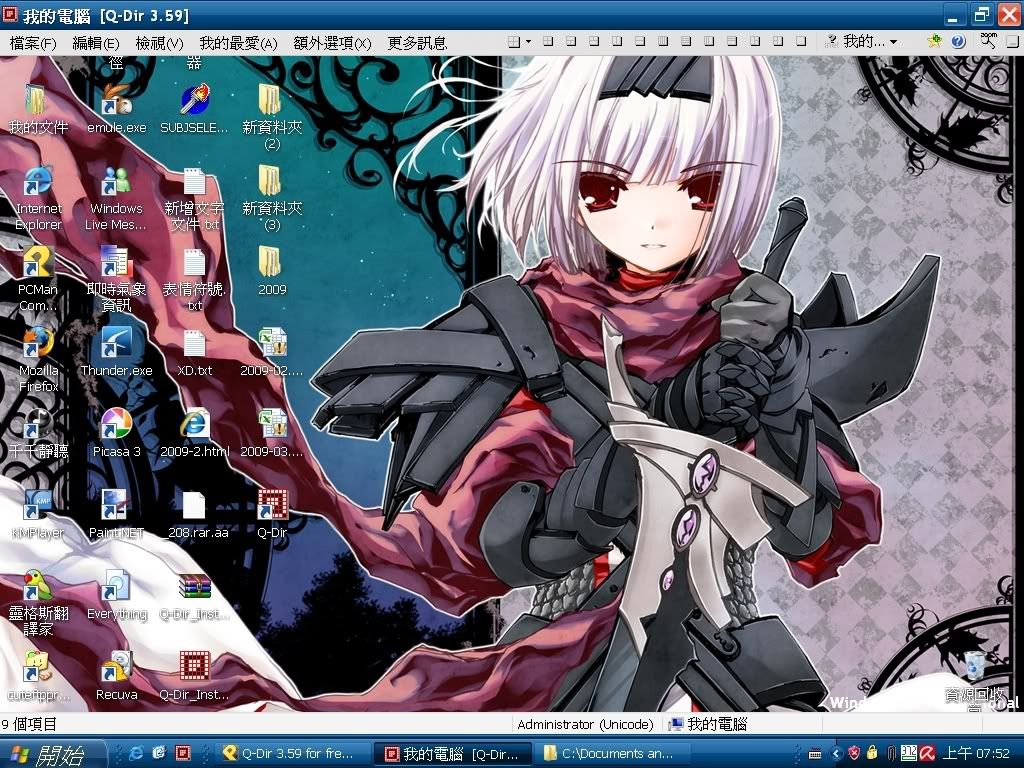Open the 檔案(F) menu
This screenshot has height=768, width=1024.
click(33, 43)
